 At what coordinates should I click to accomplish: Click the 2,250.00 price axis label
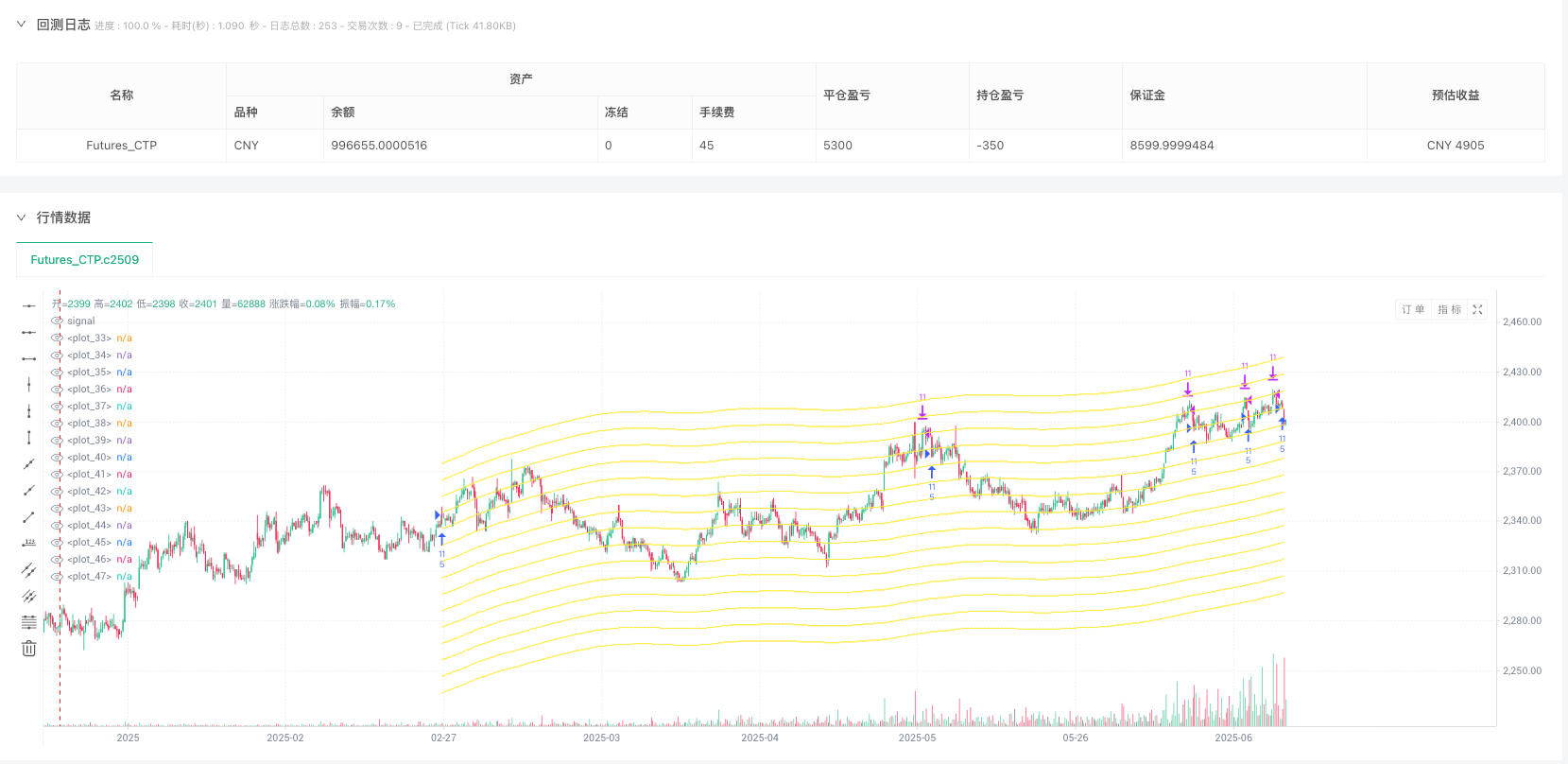coord(1522,671)
